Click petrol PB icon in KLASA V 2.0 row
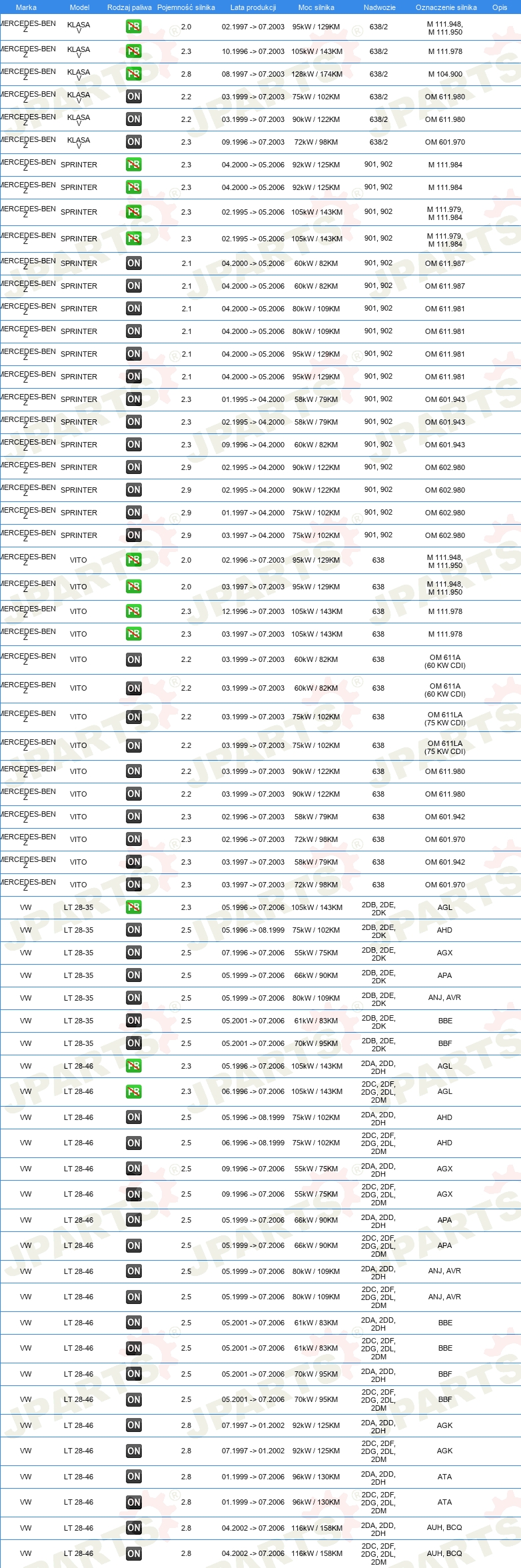521x1568 pixels. pos(134,27)
